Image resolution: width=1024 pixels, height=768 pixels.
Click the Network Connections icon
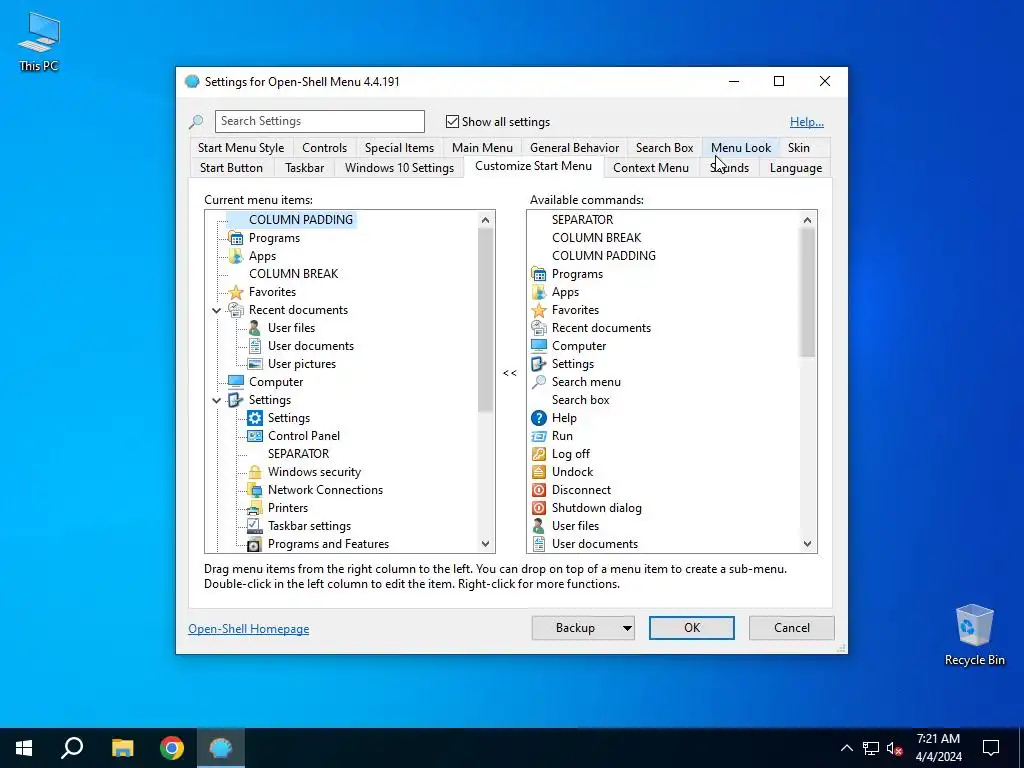coord(255,490)
